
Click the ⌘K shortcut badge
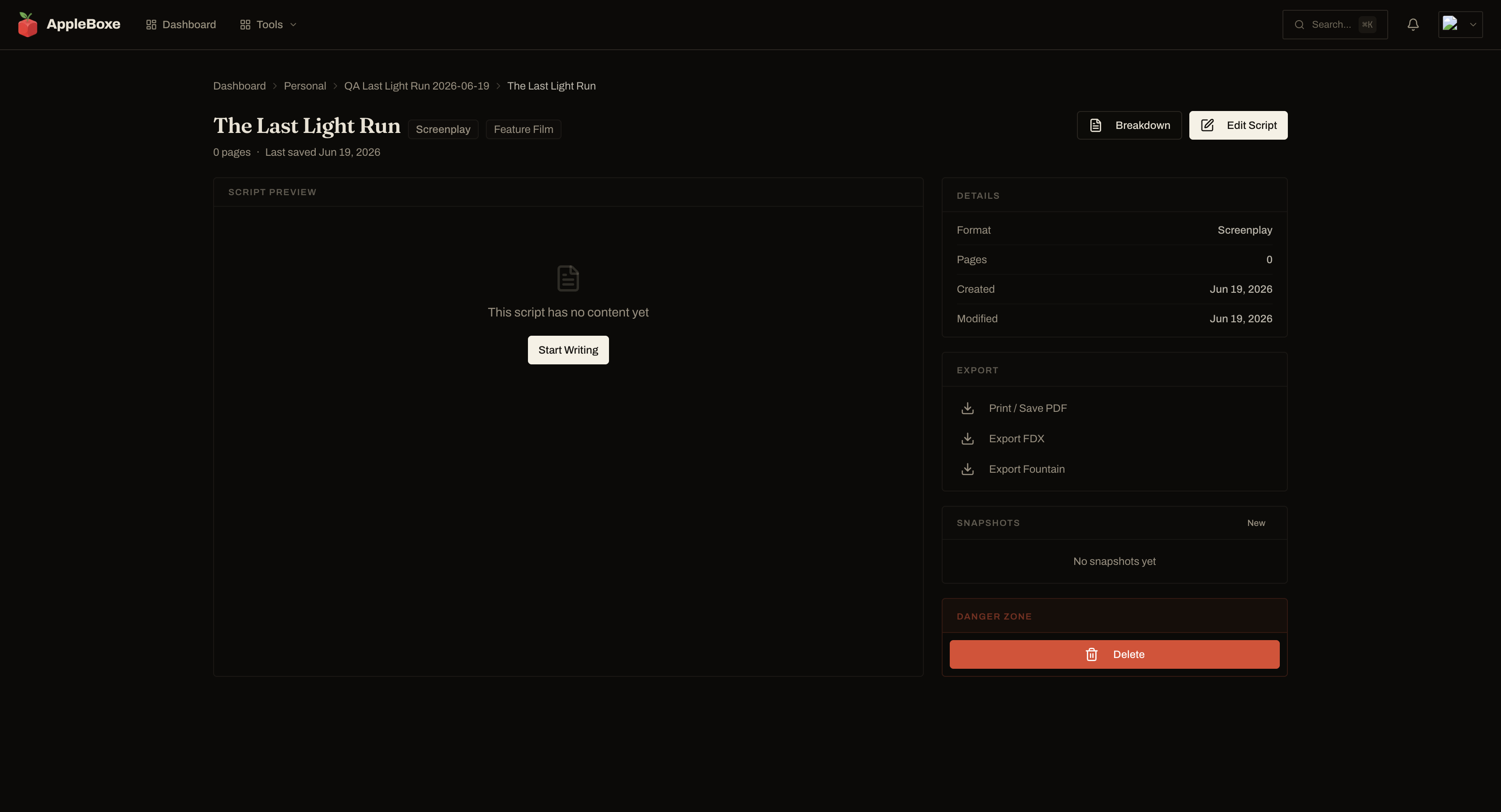click(x=1367, y=25)
